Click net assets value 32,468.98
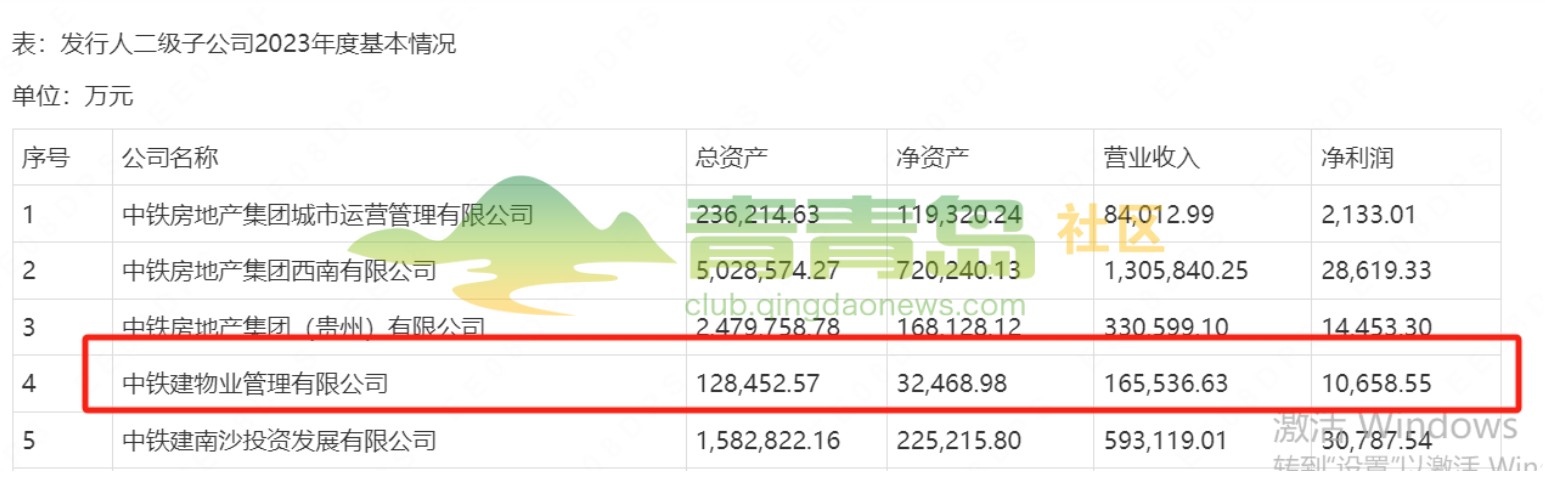This screenshot has width=1545, height=489. point(953,383)
